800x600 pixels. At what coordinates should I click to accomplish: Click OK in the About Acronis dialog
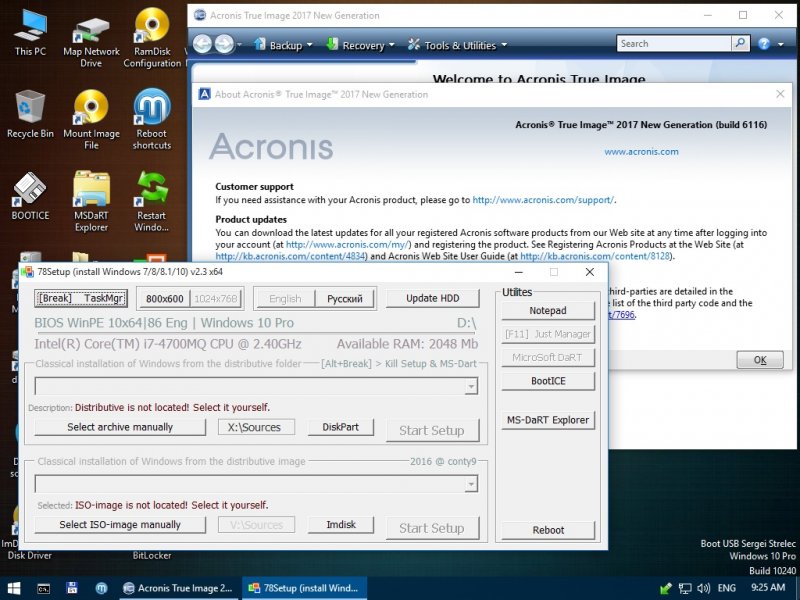pyautogui.click(x=760, y=360)
